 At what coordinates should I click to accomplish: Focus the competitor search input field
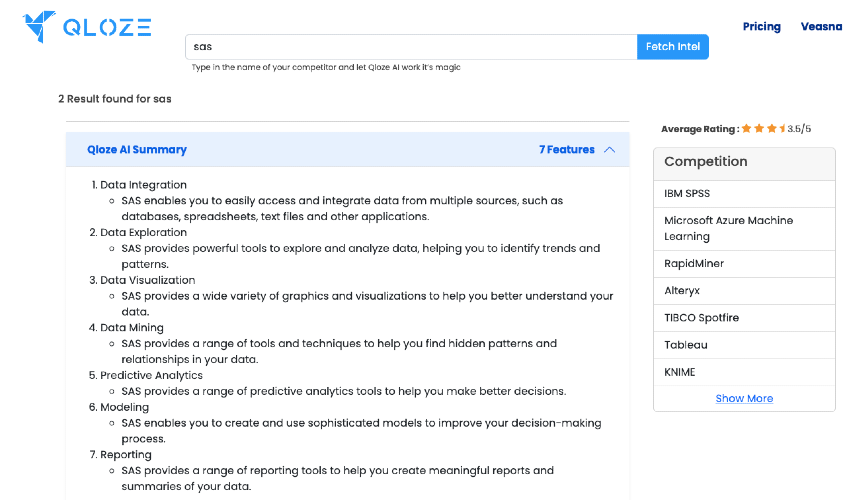(411, 47)
